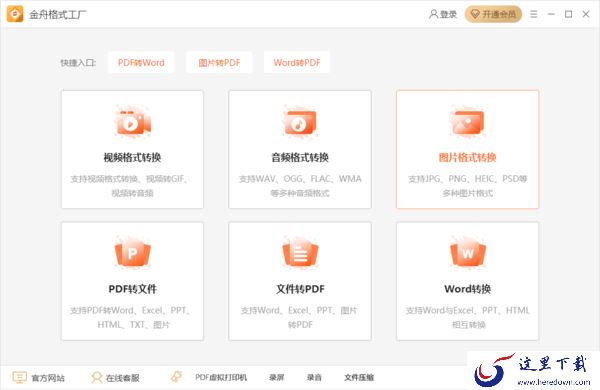Viewport: 600px width, 390px height.
Task: Maximize the application window
Action: 569,14
